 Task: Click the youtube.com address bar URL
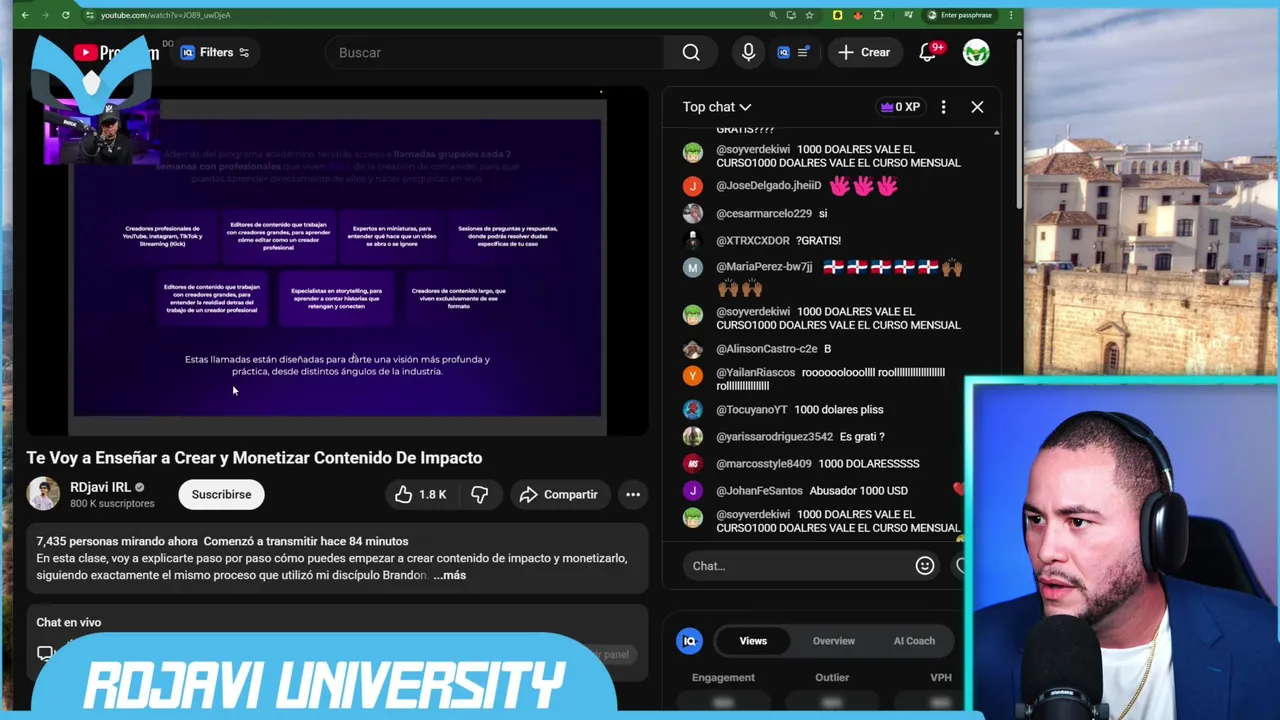(x=165, y=15)
